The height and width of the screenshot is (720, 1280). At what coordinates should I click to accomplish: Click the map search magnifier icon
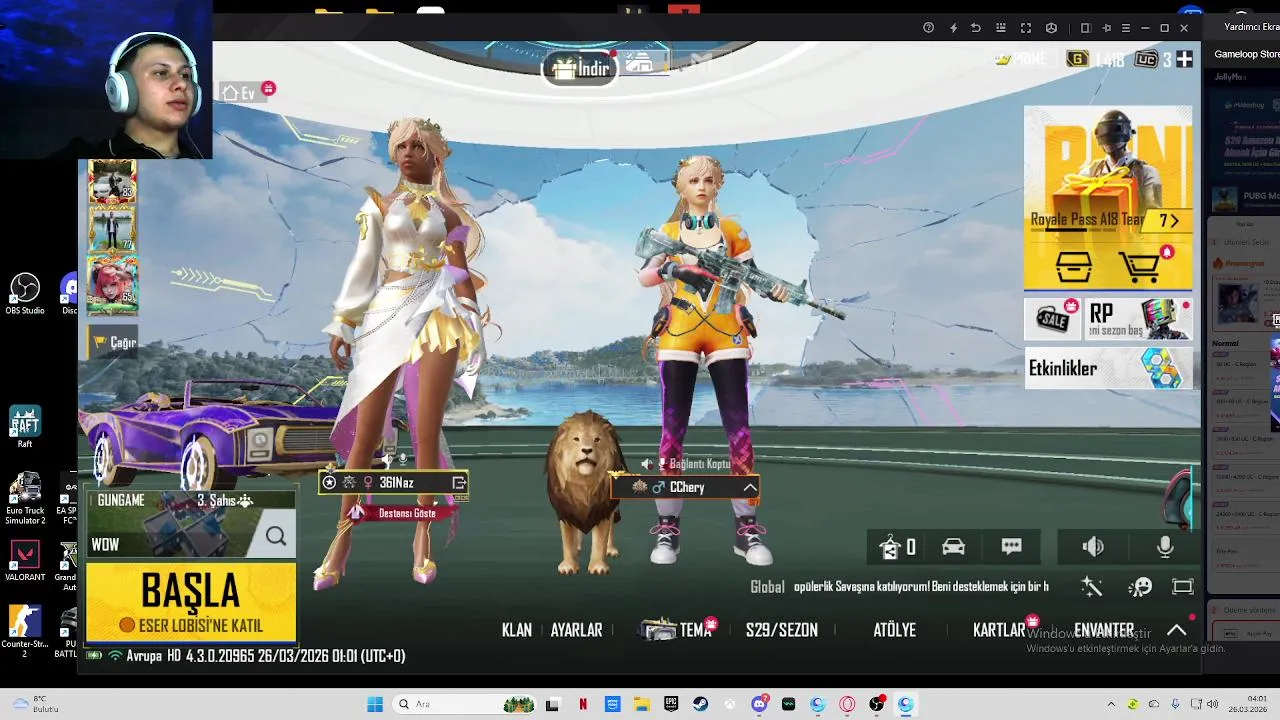click(276, 537)
